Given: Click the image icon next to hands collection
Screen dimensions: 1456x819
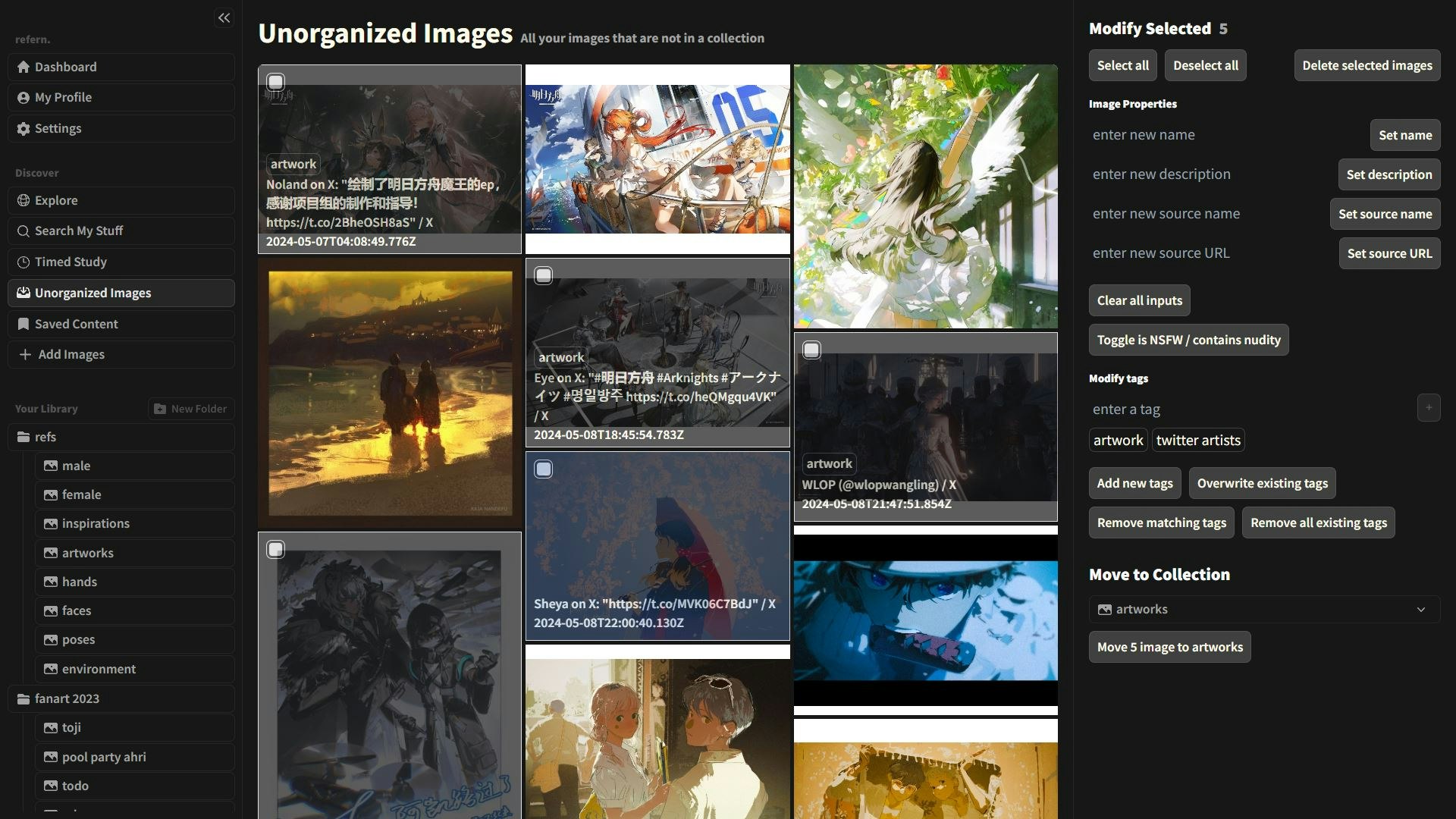Looking at the screenshot, I should (51, 582).
